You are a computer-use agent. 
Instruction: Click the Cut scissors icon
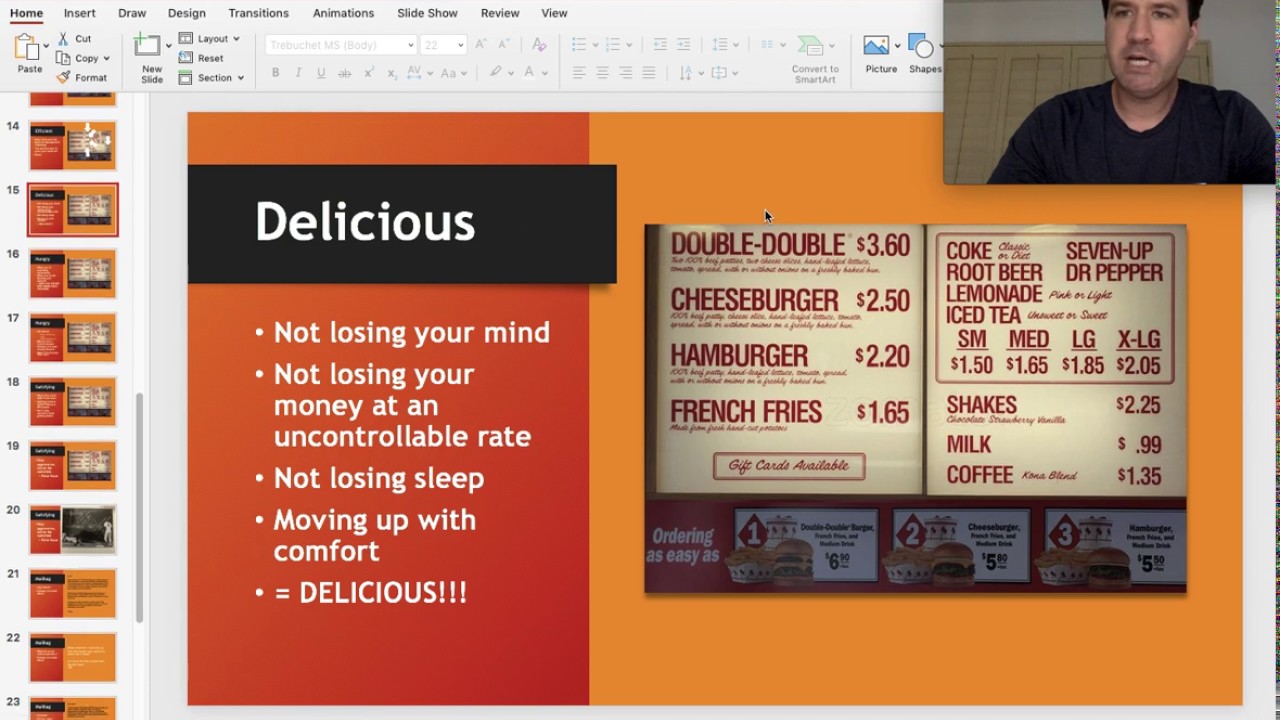[63, 39]
